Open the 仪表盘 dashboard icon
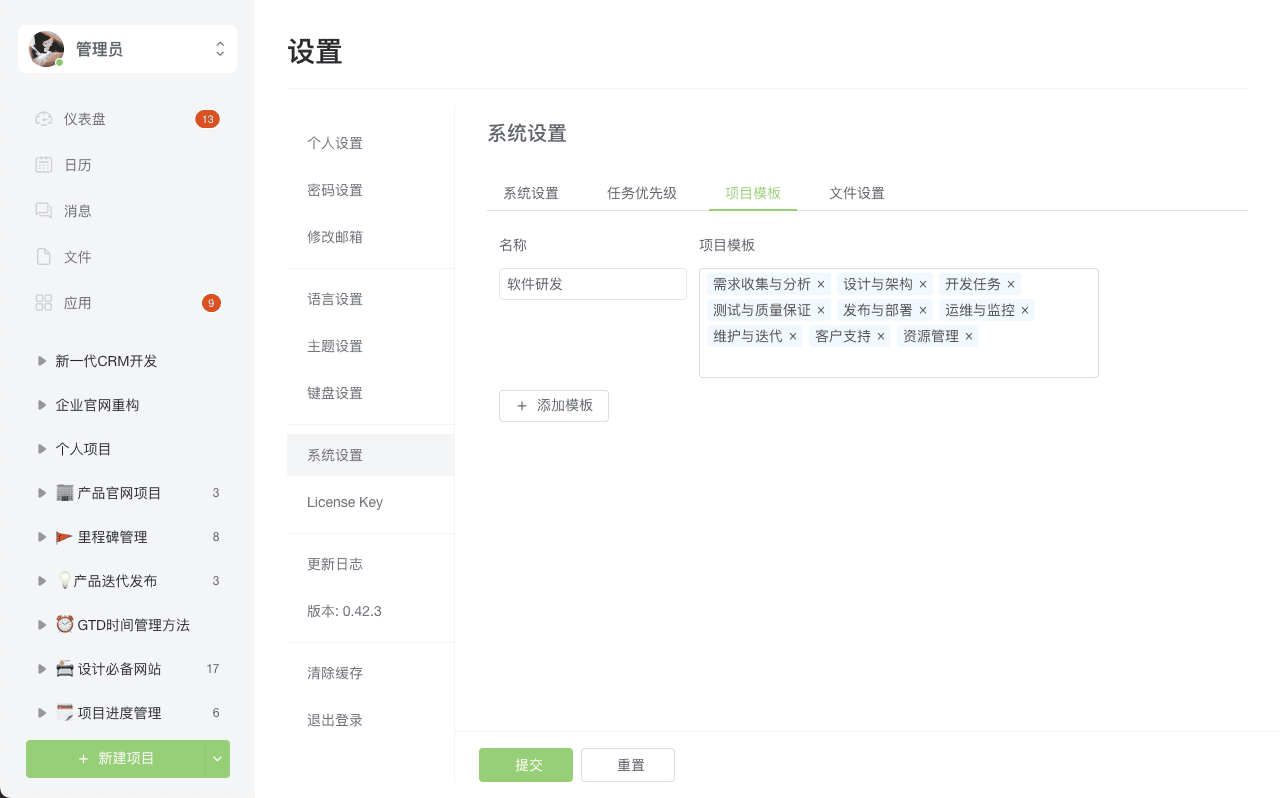This screenshot has width=1280, height=798. point(43,118)
